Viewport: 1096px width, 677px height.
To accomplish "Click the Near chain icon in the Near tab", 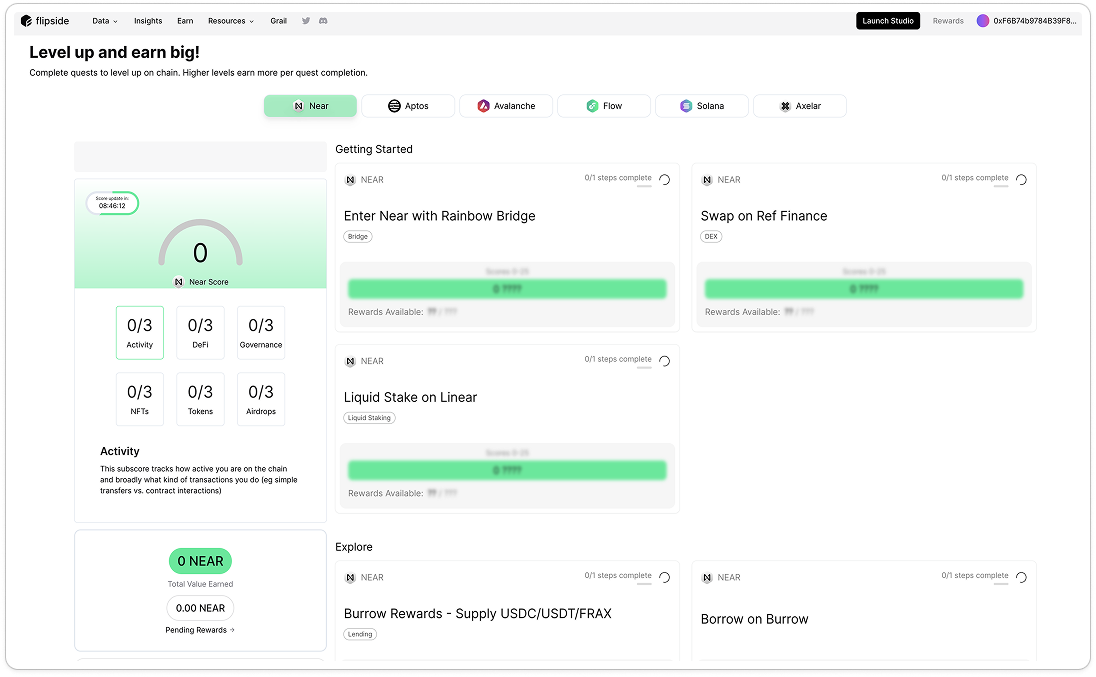I will 298,106.
